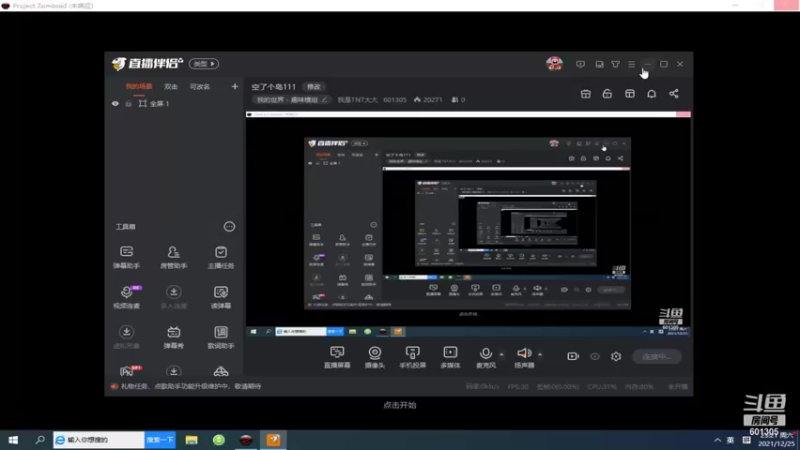Click the 修改 button beside room title
The image size is (800, 450).
(314, 87)
